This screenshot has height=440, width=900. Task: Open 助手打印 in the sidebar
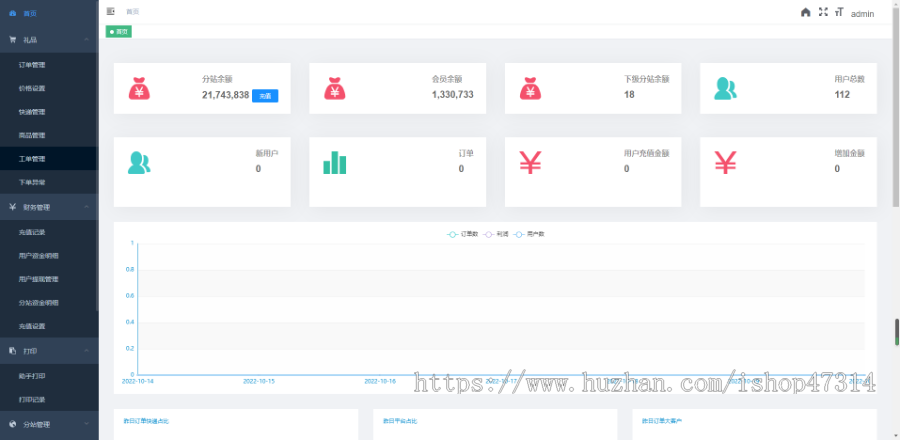(x=49, y=376)
